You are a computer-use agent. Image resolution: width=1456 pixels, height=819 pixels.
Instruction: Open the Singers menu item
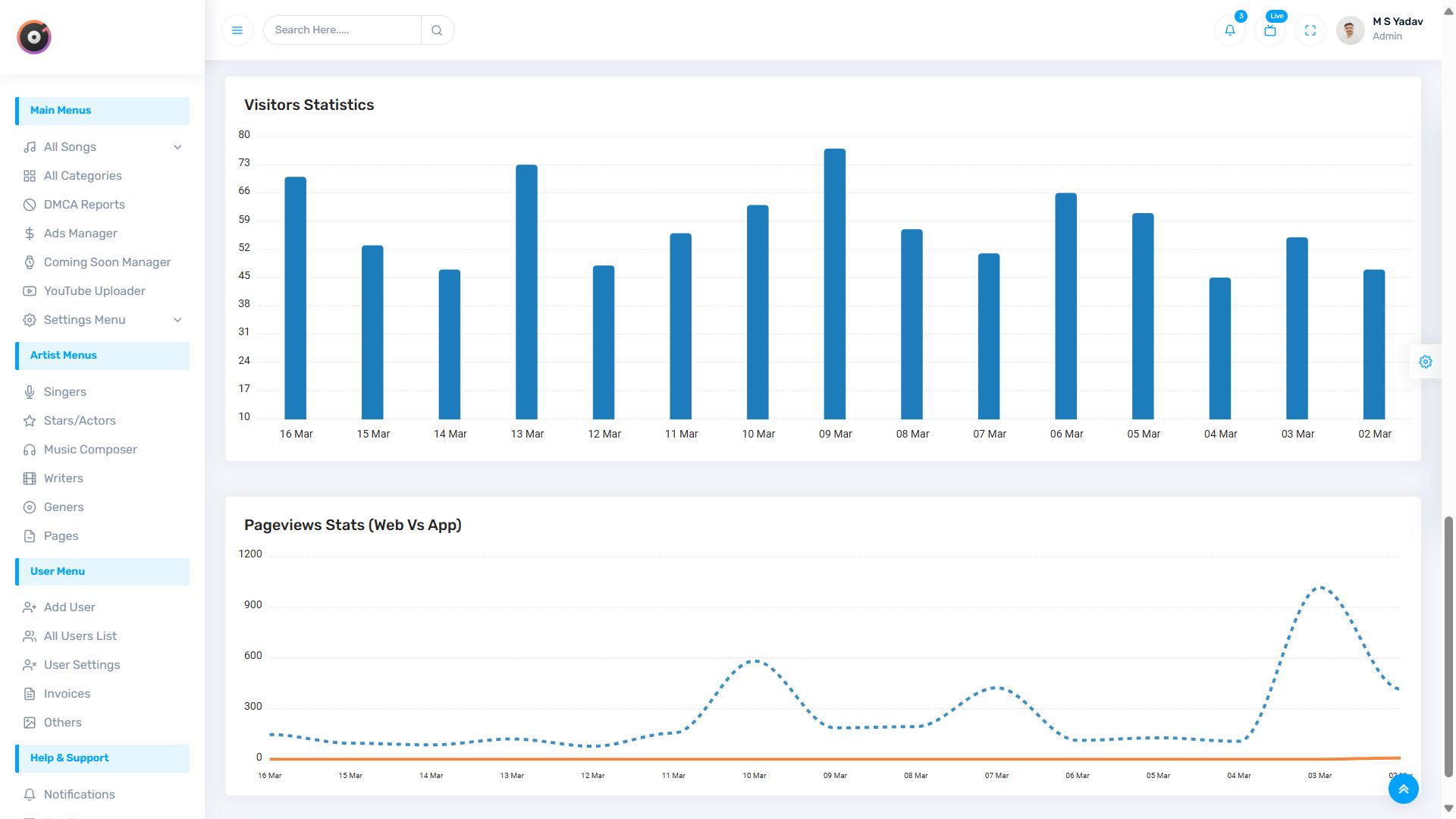65,392
